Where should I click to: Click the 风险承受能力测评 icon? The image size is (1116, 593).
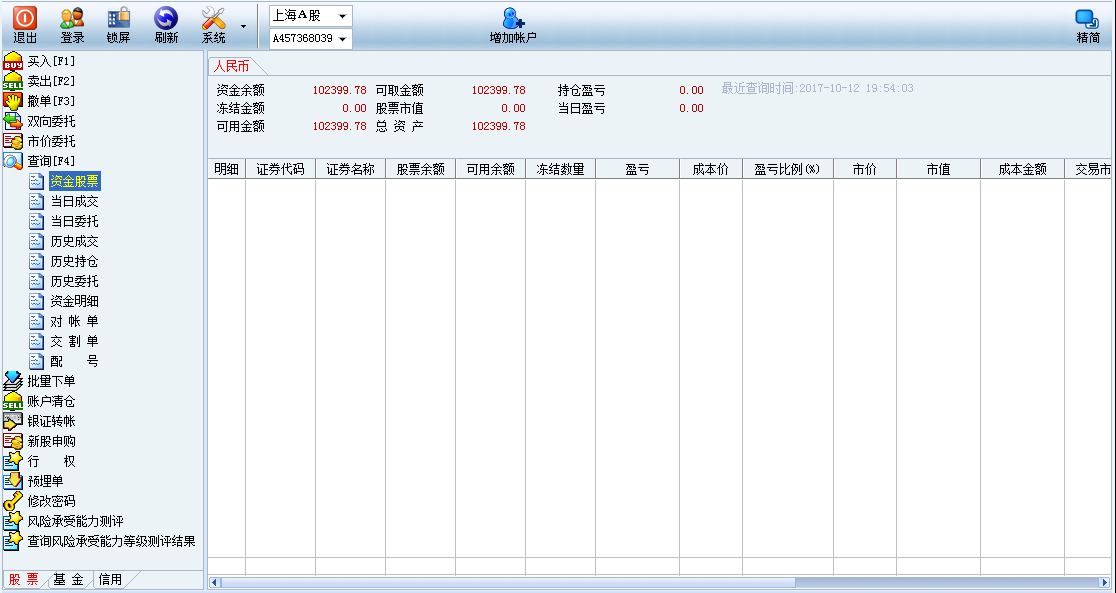pyautogui.click(x=13, y=521)
